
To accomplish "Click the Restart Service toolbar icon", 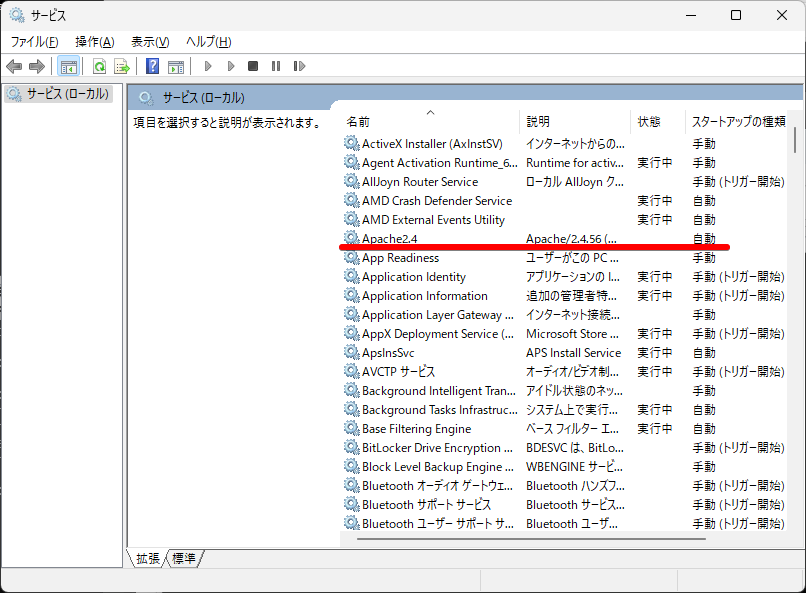I will (x=299, y=66).
